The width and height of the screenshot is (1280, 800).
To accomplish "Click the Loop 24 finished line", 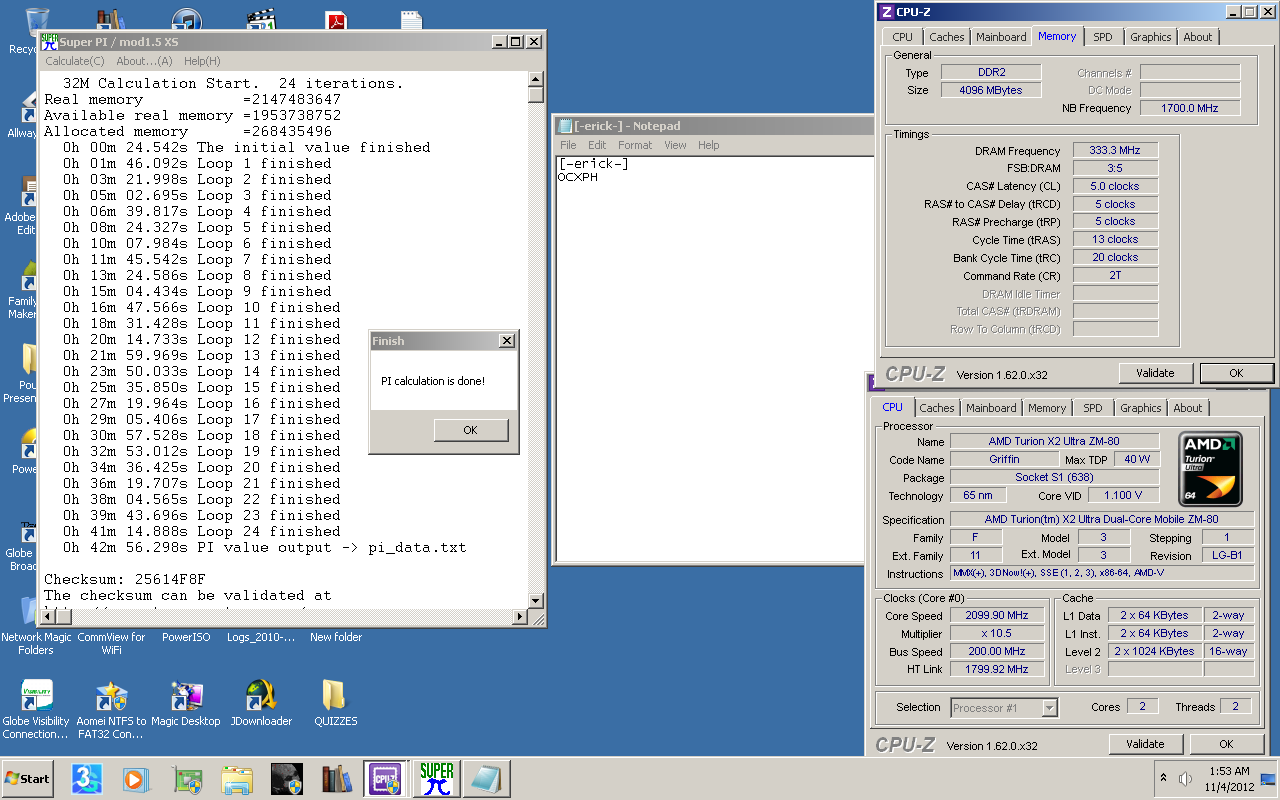I will [202, 531].
